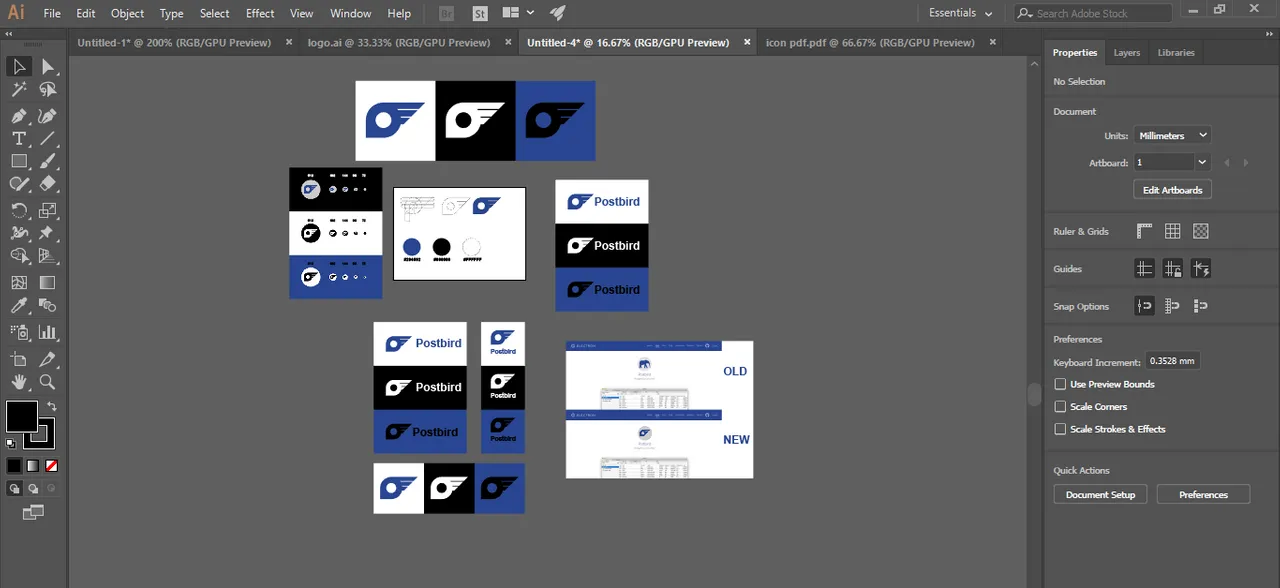Select the Symbol Sprayer tool

(x=19, y=332)
